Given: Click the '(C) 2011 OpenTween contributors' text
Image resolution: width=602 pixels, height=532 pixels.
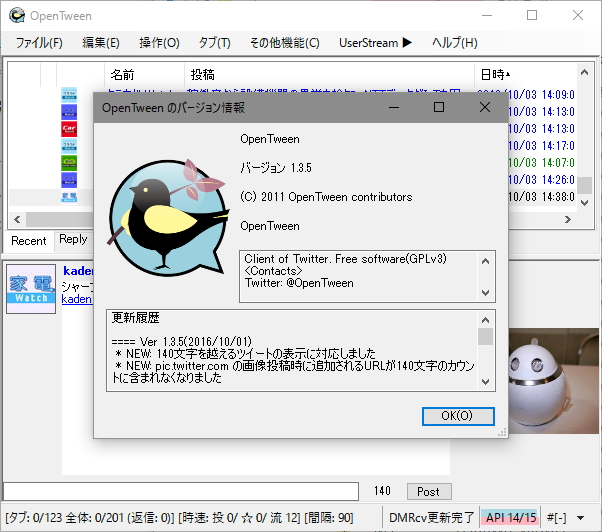Looking at the screenshot, I should (x=326, y=197).
